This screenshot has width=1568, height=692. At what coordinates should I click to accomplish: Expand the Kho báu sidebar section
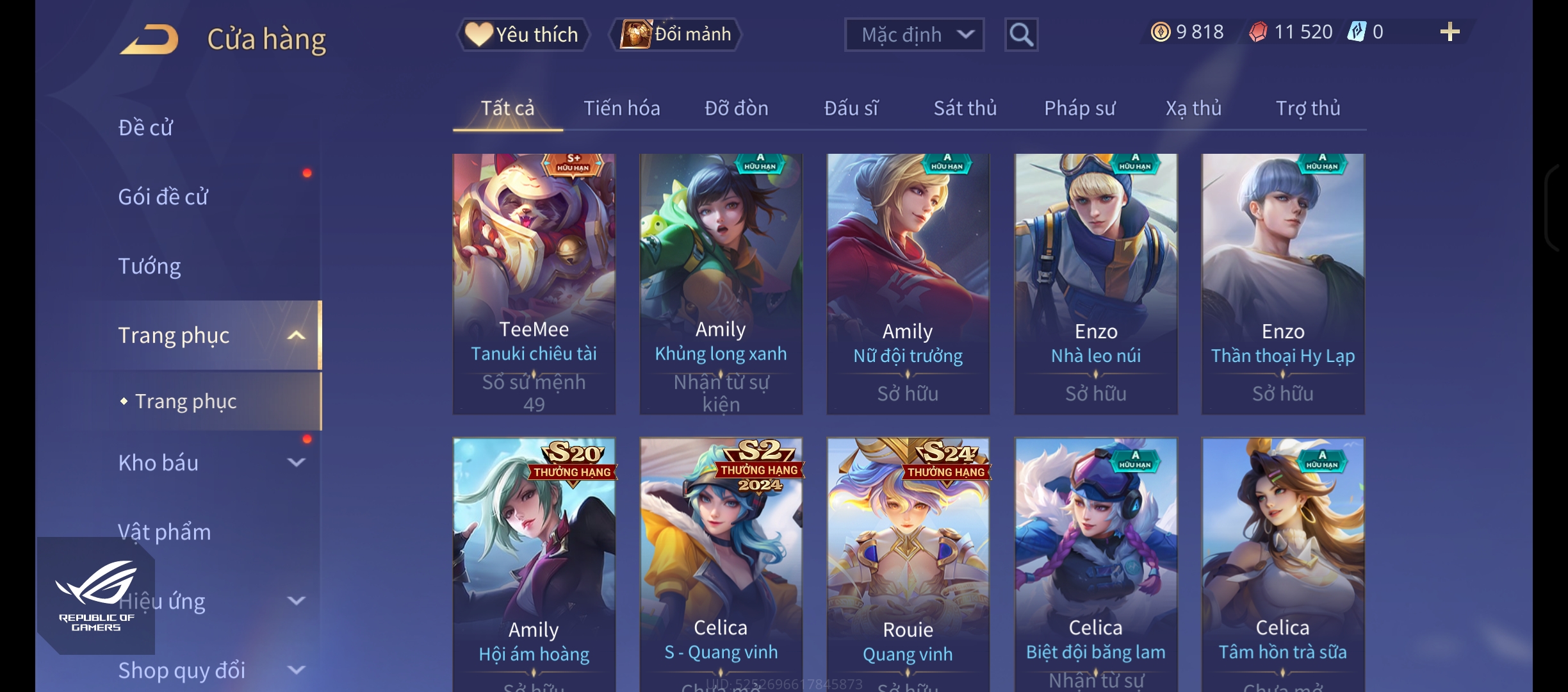tap(296, 462)
